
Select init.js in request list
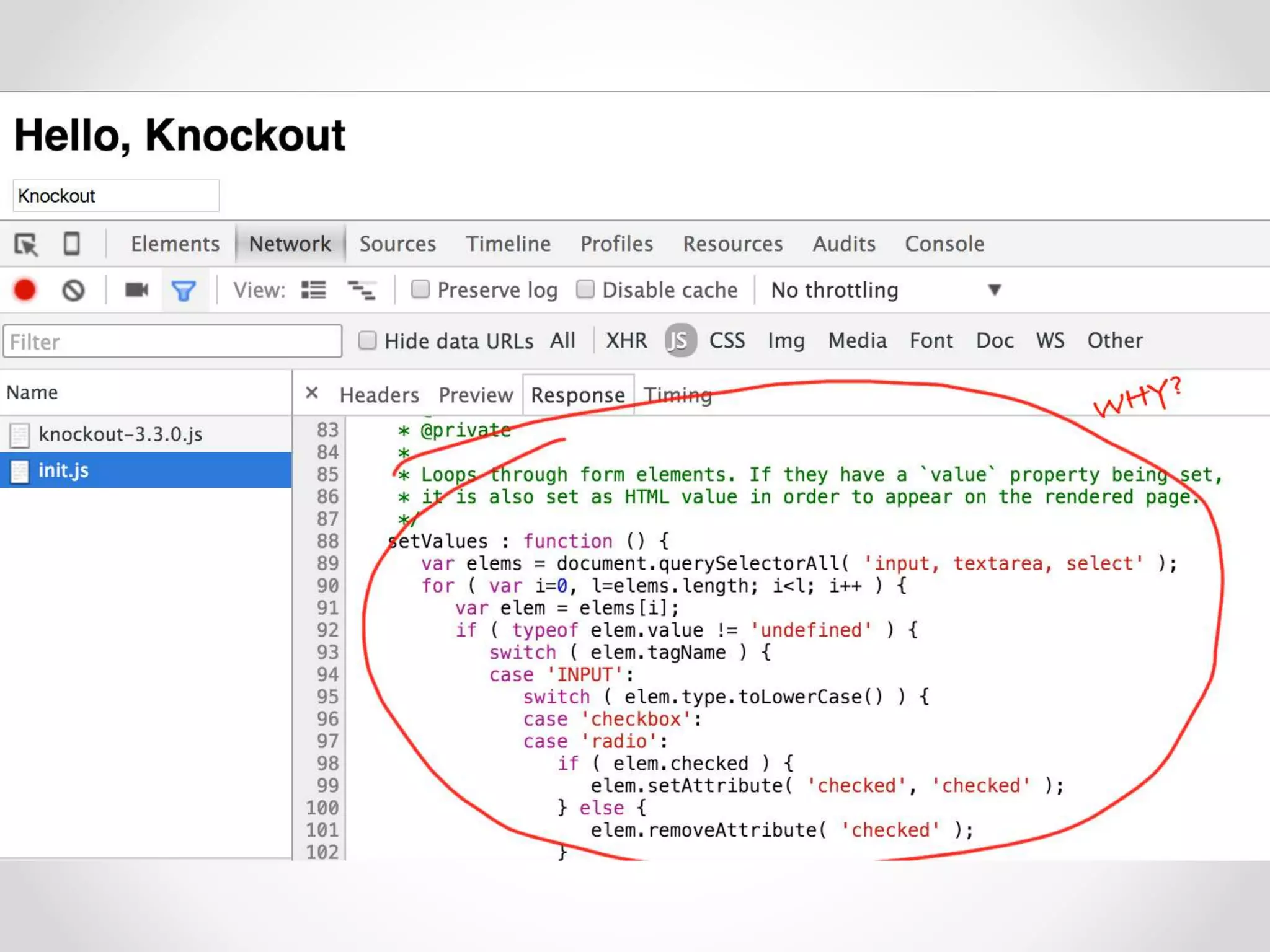pyautogui.click(x=146, y=470)
